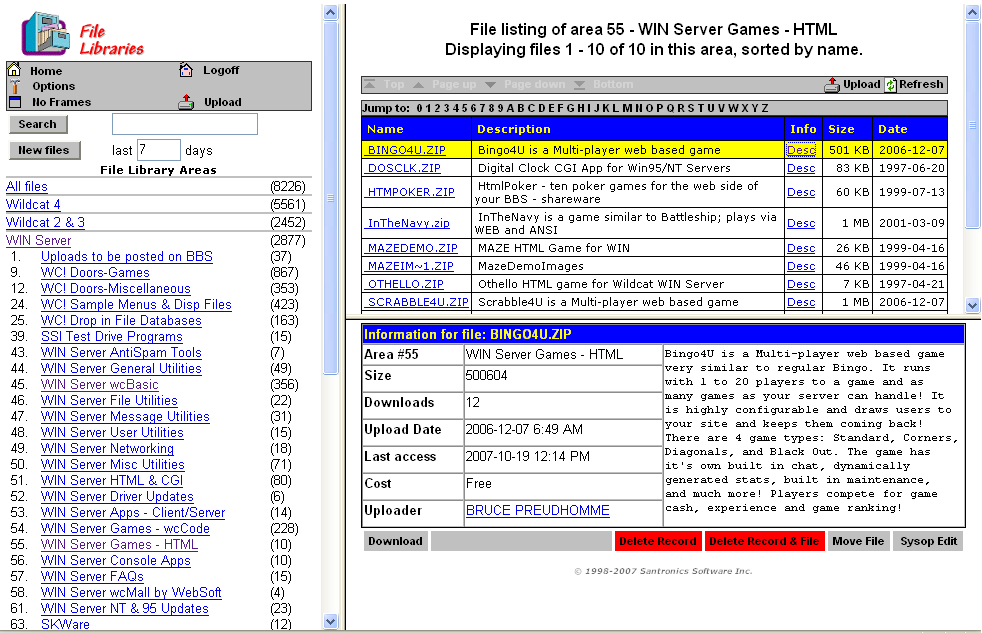This screenshot has width=982, height=633.
Task: Open WIN Server Games - wcCode area
Action: pyautogui.click(x=125, y=528)
